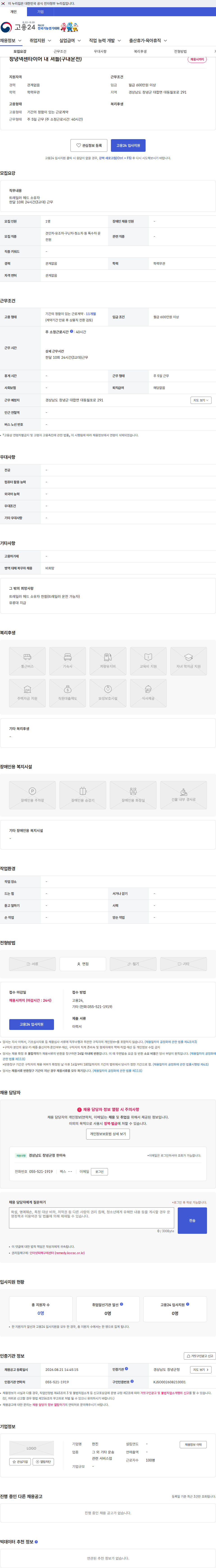Go to the 복리후생 section tab

(x=140, y=52)
